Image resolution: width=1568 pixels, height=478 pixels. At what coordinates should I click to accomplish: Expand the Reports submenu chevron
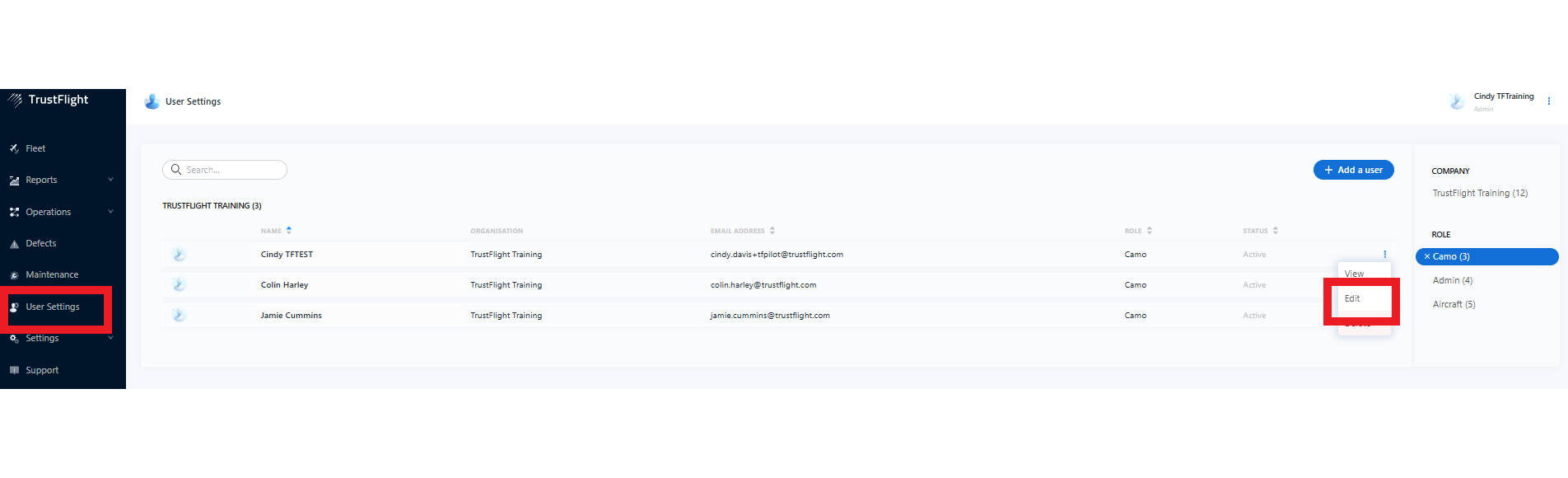(110, 180)
